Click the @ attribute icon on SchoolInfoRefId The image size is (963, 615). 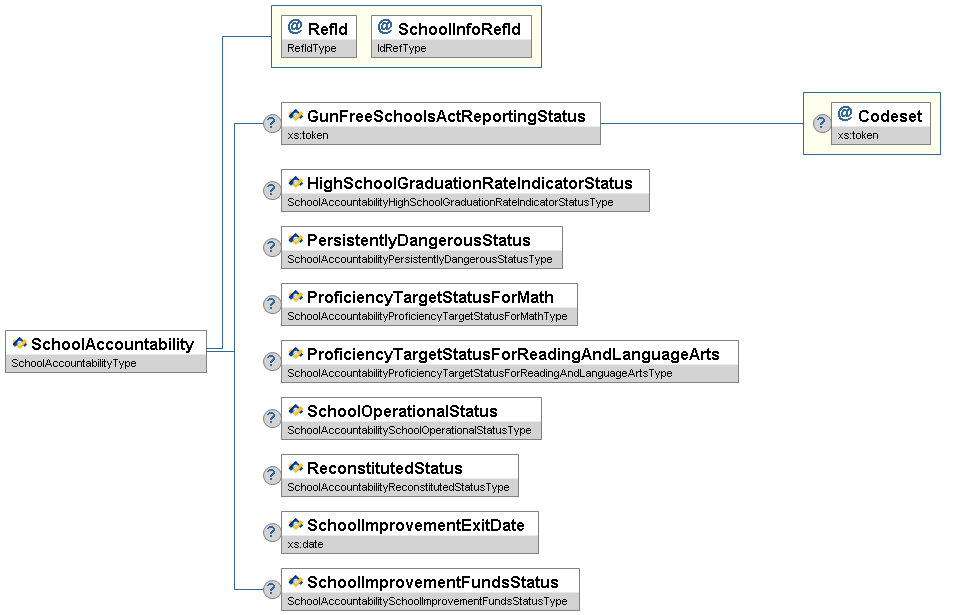(x=385, y=28)
